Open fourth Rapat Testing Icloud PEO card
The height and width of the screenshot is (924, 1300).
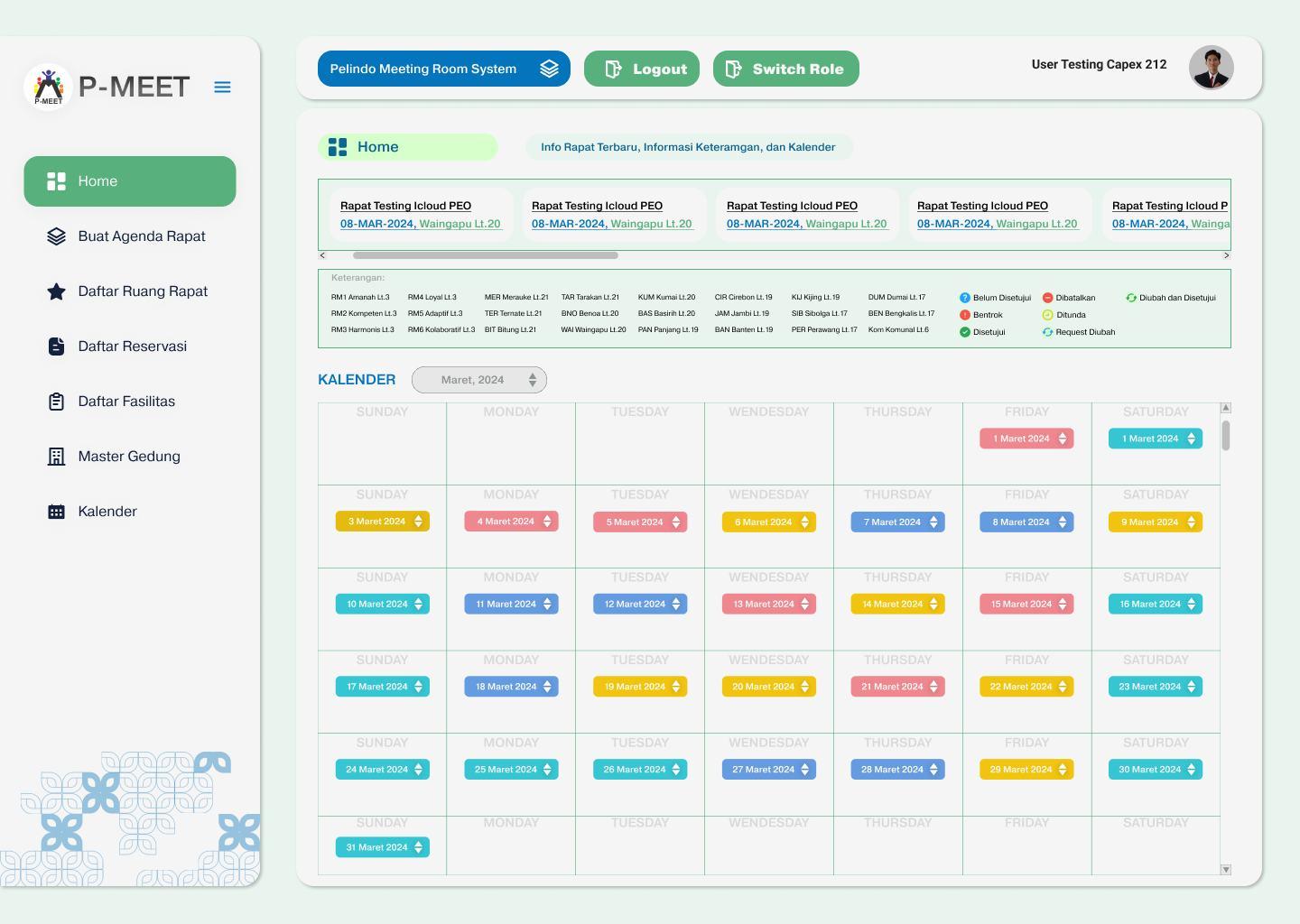[x=999, y=215]
